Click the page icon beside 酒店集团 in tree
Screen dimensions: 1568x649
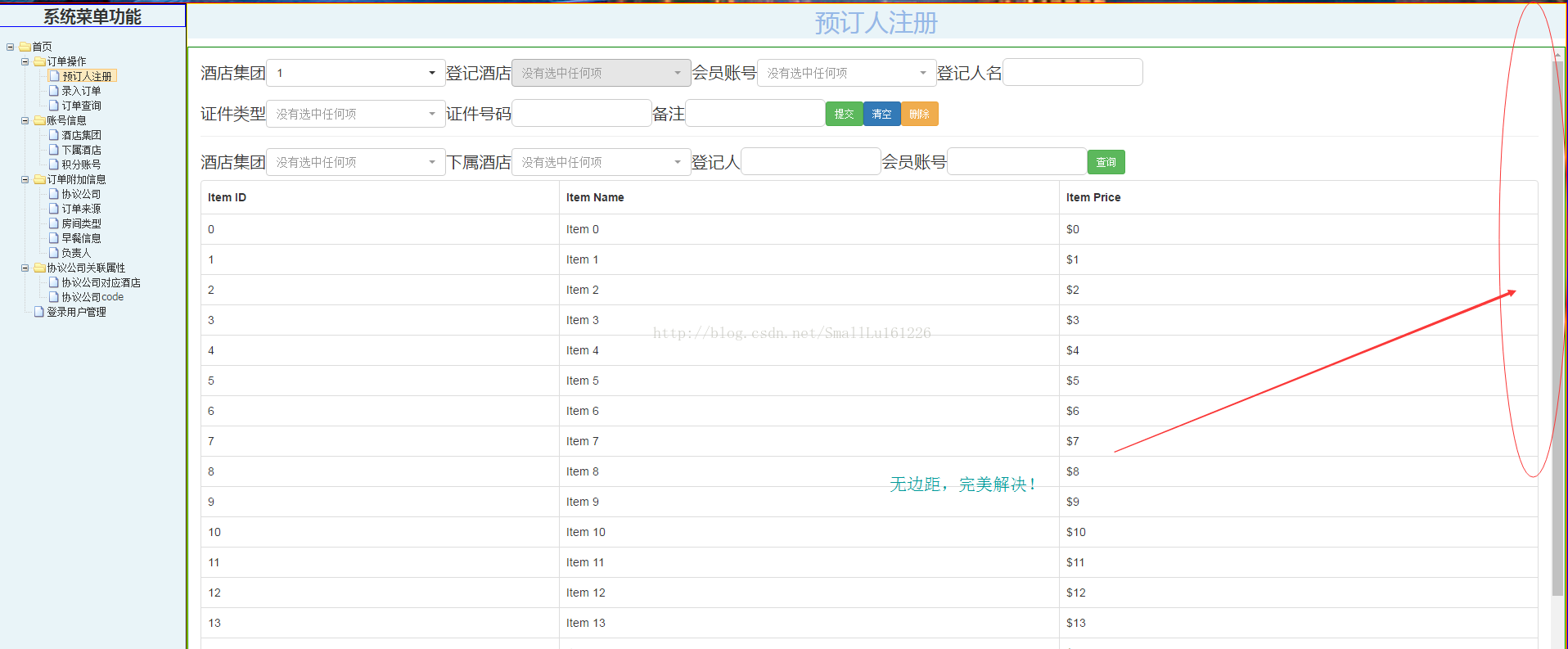(54, 135)
